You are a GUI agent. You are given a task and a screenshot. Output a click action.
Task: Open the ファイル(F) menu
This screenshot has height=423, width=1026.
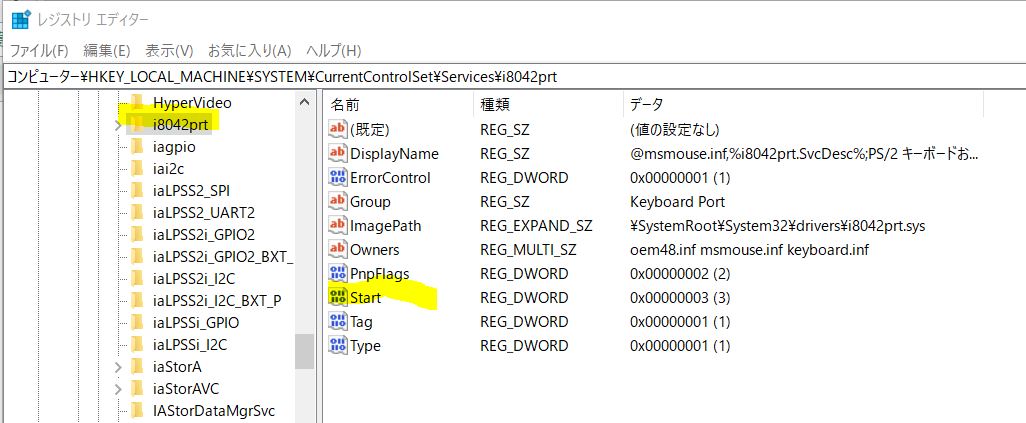[x=39, y=50]
